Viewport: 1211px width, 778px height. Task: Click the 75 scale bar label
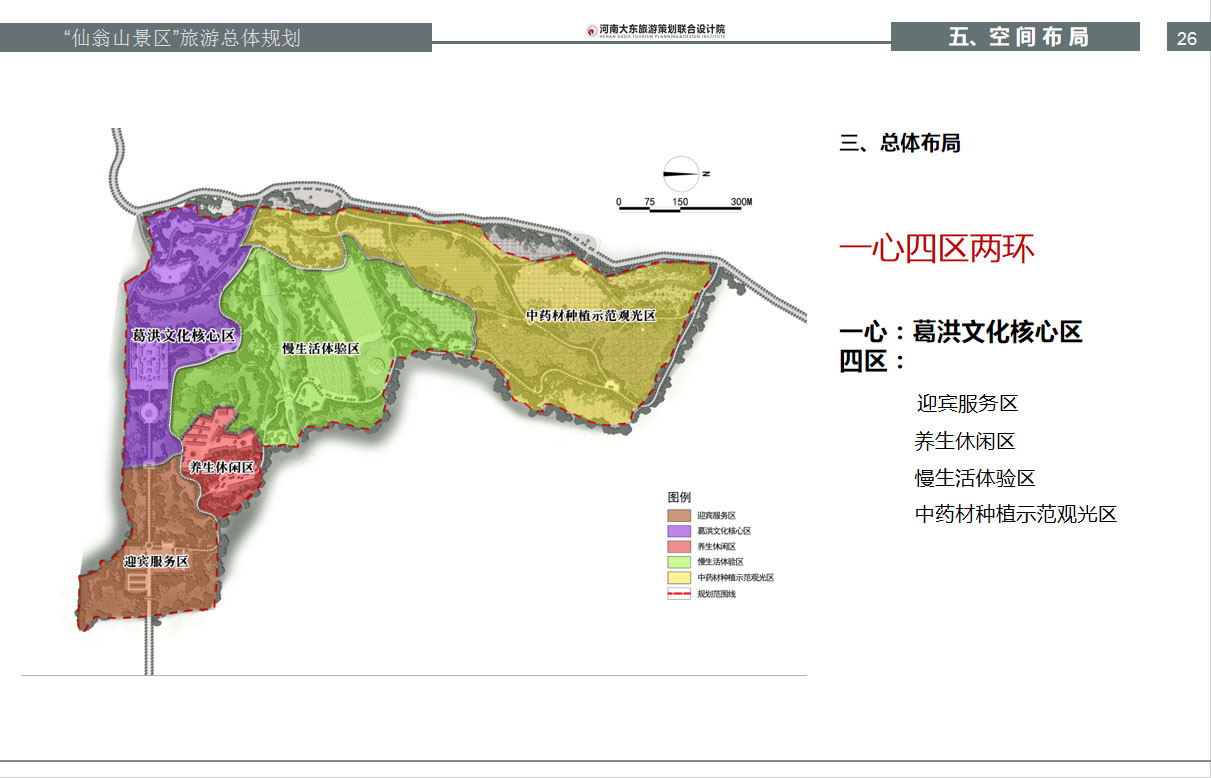pos(650,202)
